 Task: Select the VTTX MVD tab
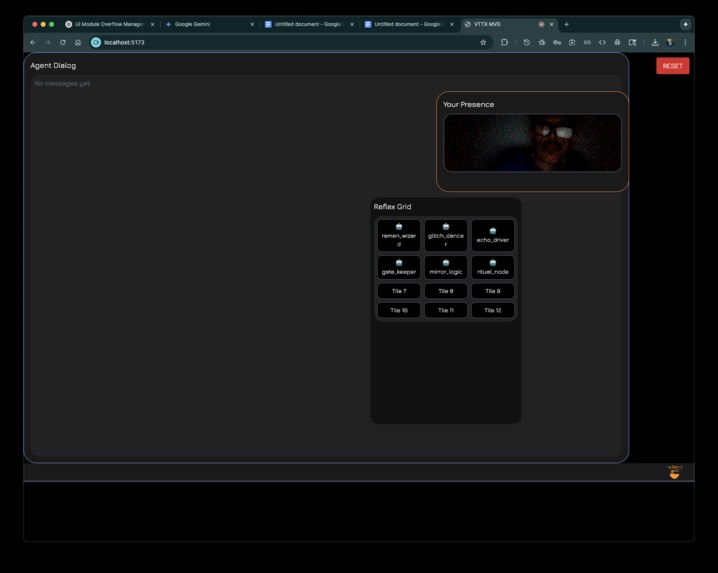point(510,24)
